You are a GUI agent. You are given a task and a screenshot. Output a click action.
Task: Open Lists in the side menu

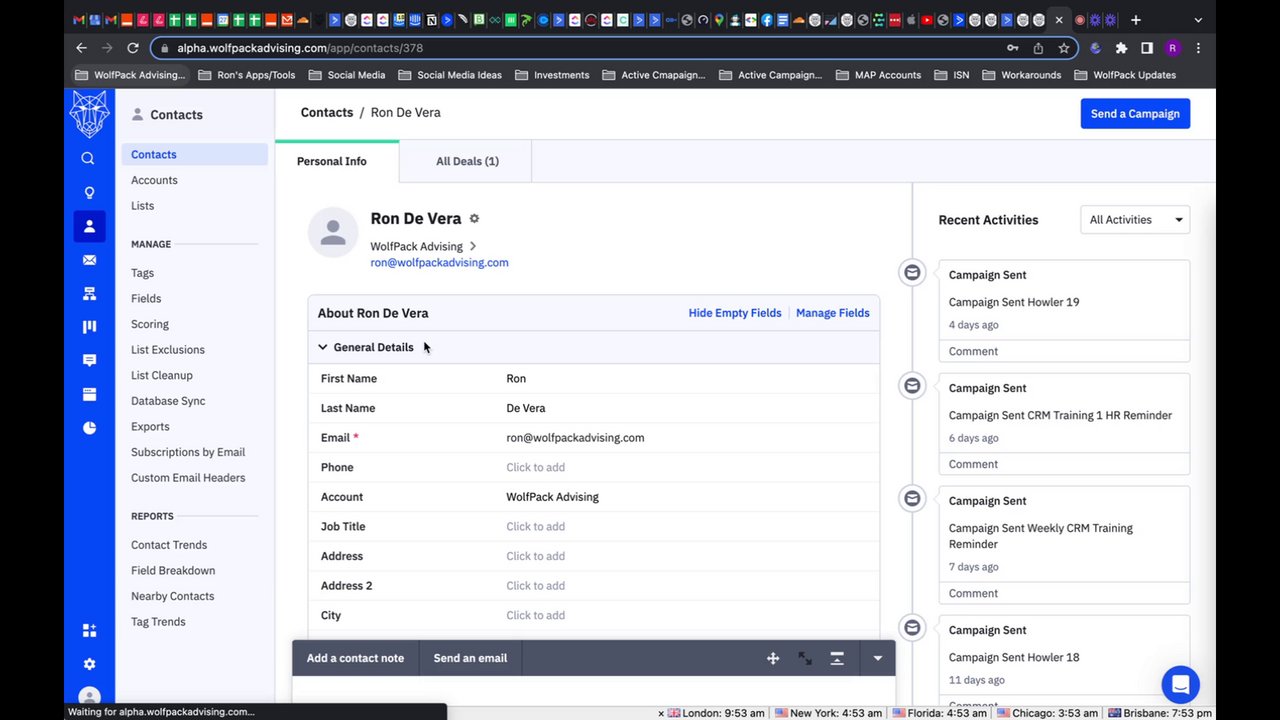click(142, 206)
